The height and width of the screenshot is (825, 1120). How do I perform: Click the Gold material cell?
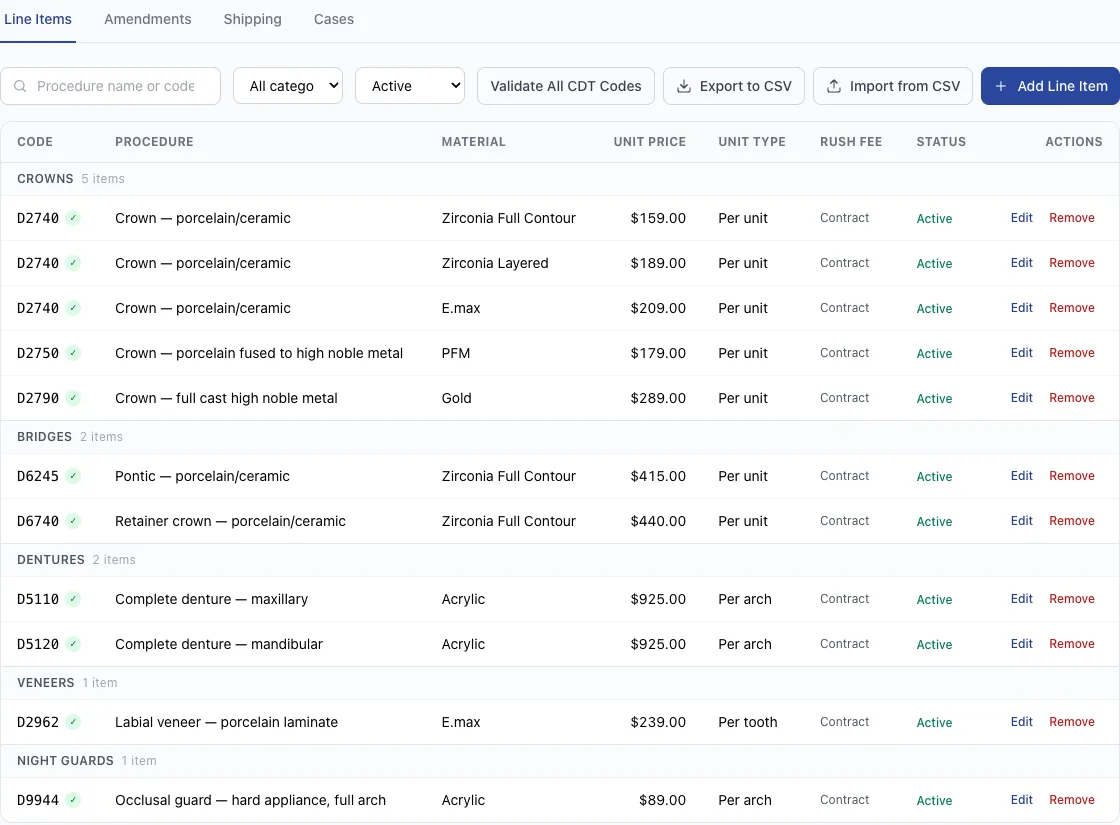(456, 398)
